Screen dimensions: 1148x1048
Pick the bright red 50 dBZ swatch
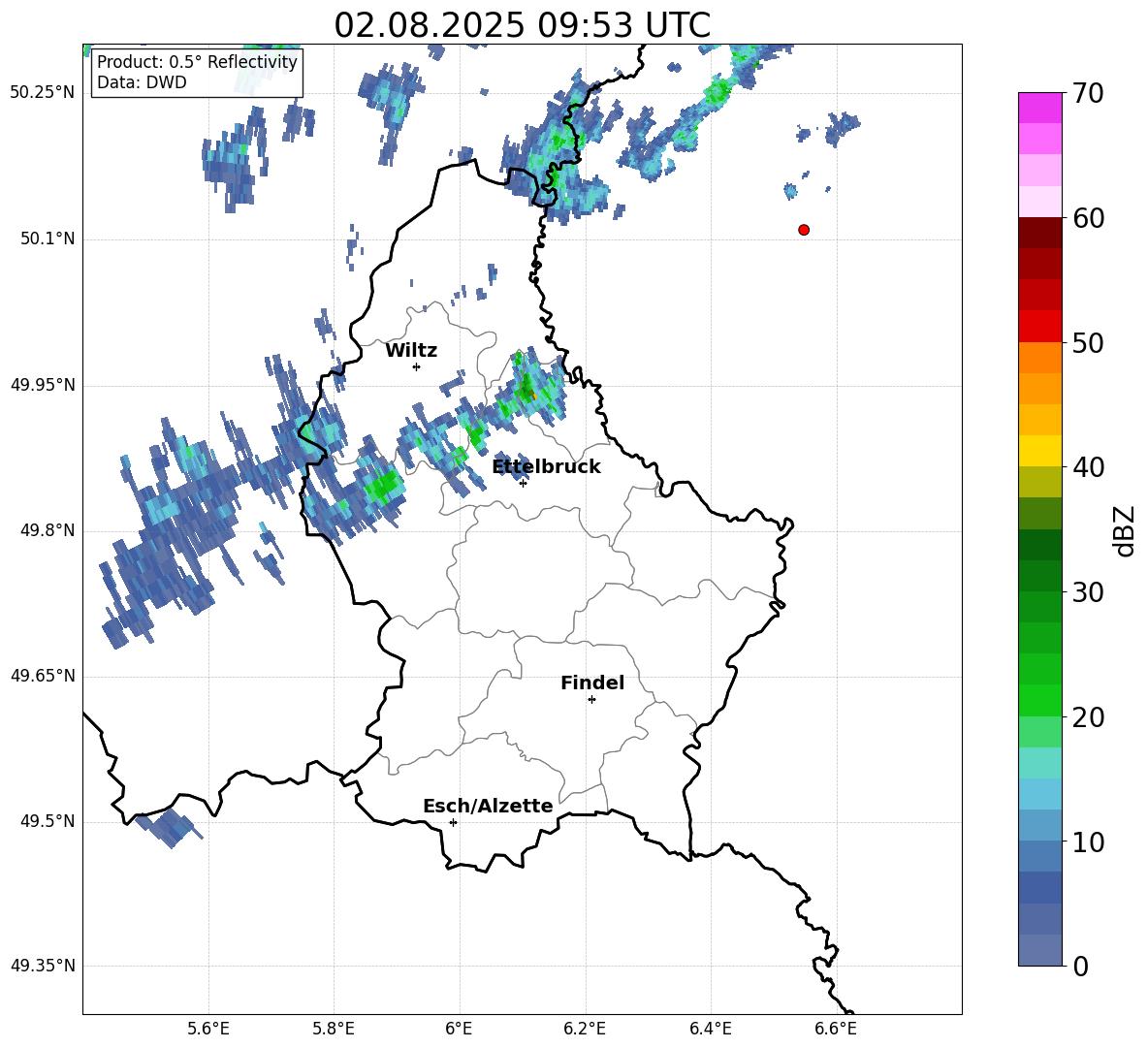(1039, 327)
